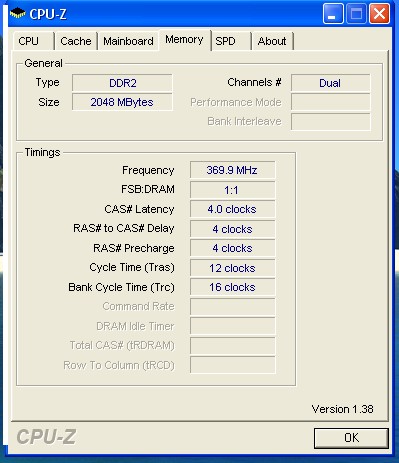The height and width of the screenshot is (463, 399).
Task: Click the empty Bank Interleave field
Action: click(330, 122)
